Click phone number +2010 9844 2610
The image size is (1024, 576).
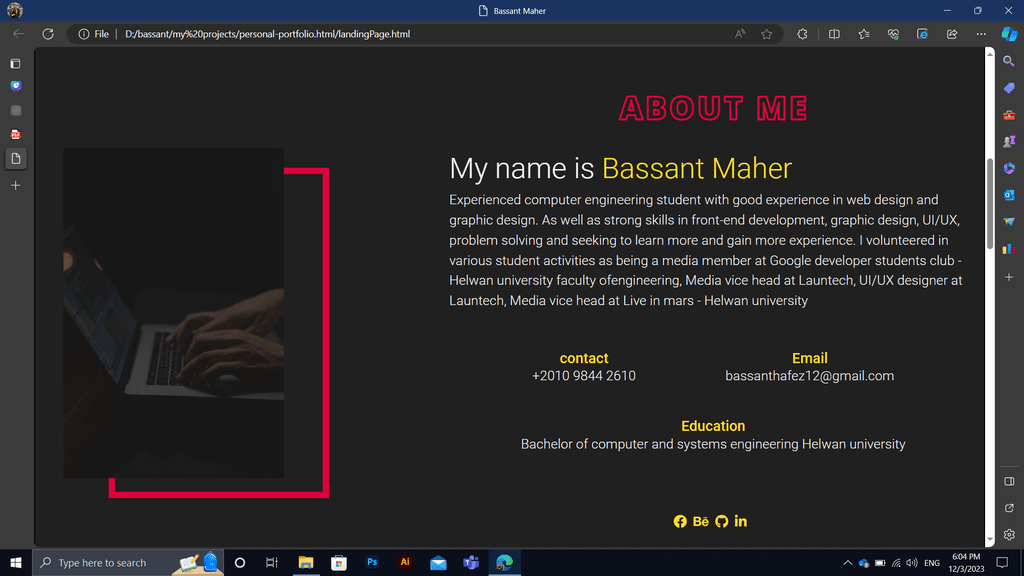pos(583,376)
